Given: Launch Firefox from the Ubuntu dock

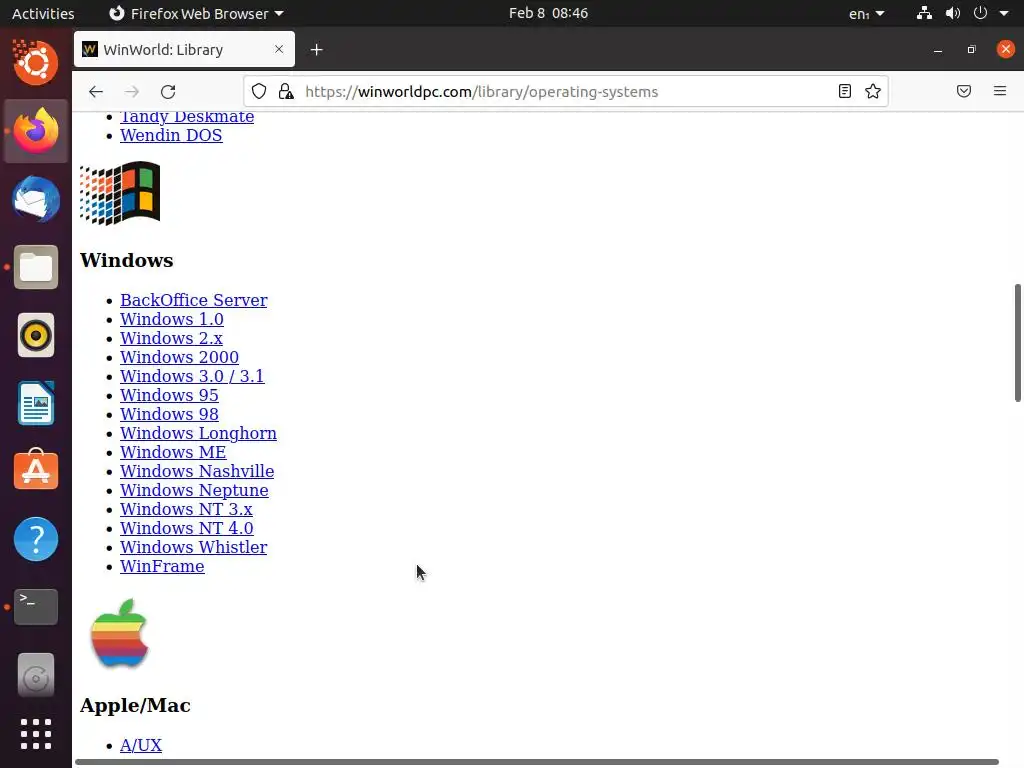Looking at the screenshot, I should point(36,131).
